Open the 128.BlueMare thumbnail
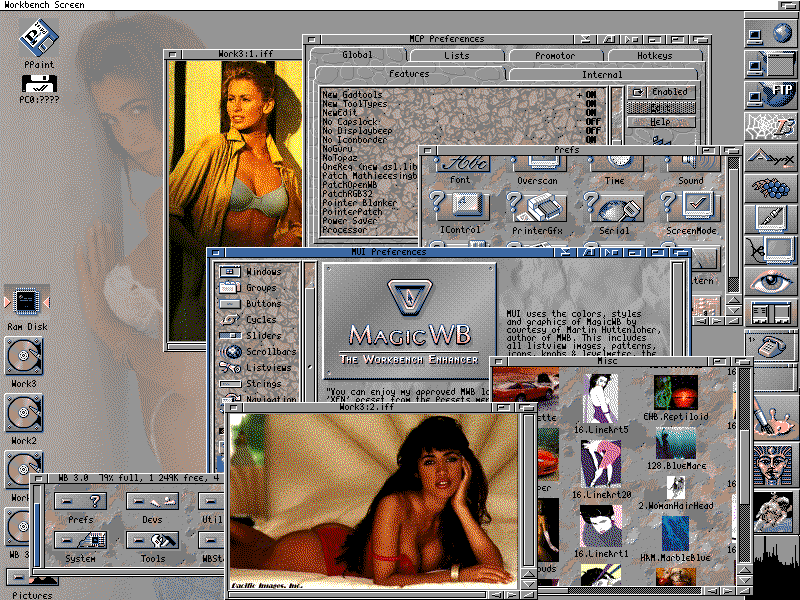This screenshot has width=800, height=600. 676,443
